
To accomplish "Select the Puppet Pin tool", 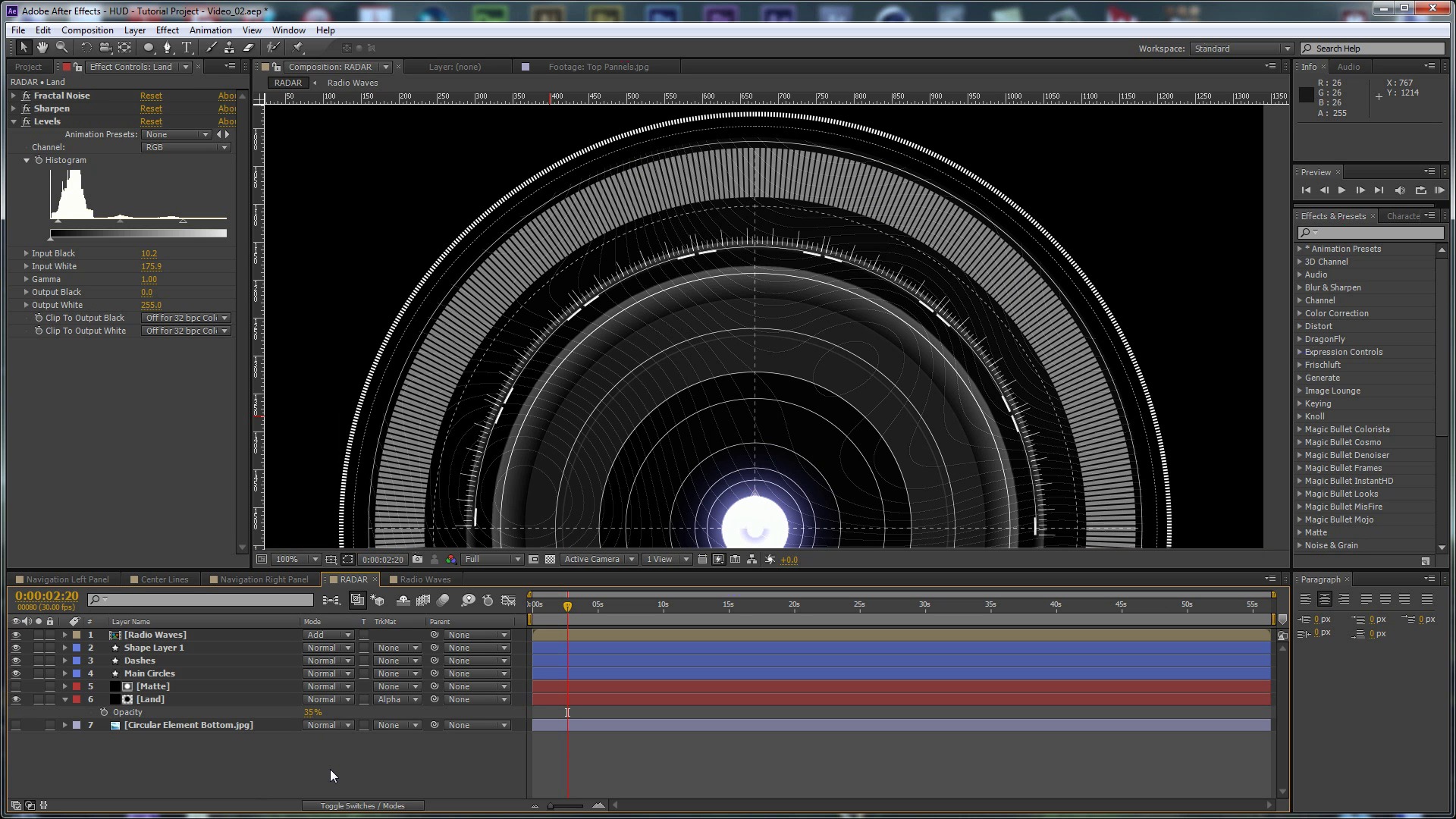I will point(298,48).
